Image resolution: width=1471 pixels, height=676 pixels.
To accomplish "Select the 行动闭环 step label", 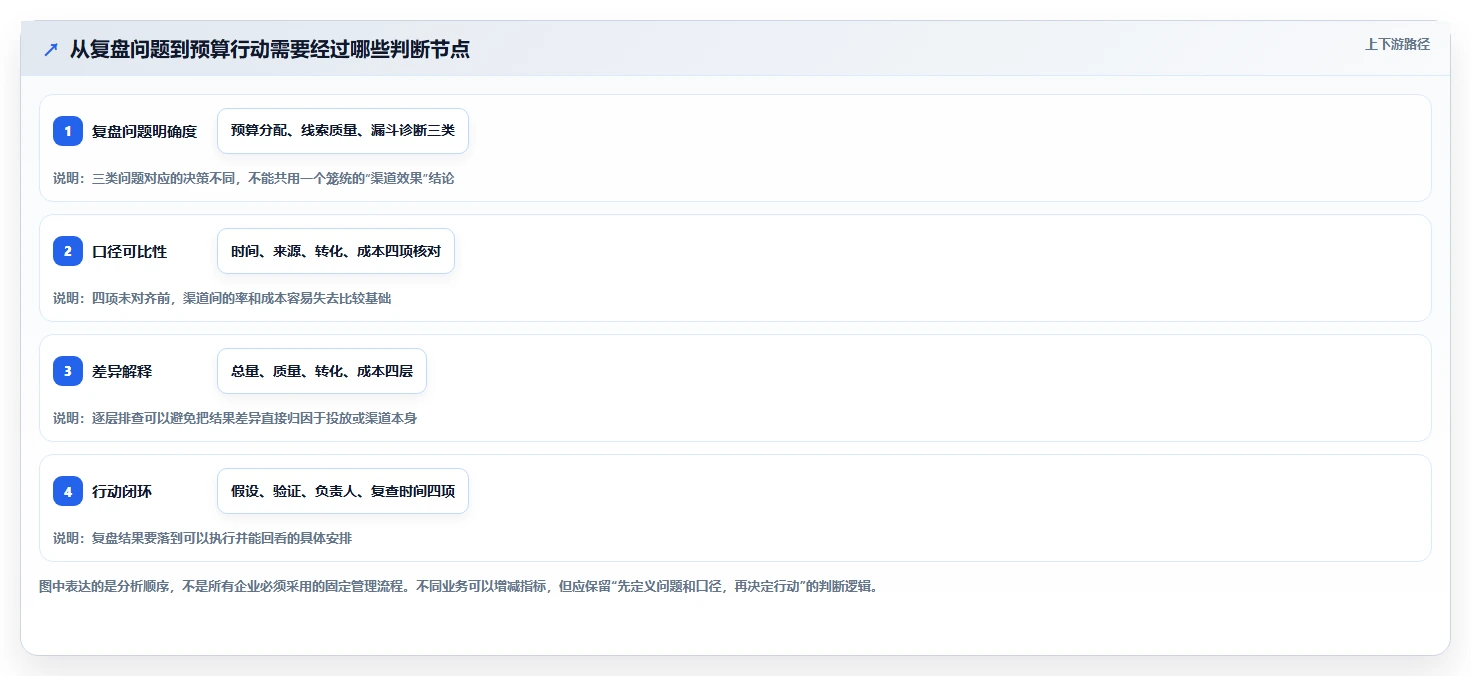I will (122, 491).
